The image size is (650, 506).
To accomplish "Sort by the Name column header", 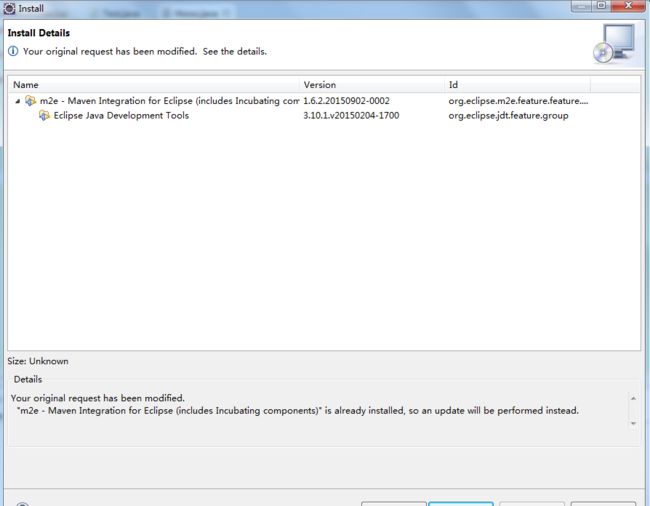I will [154, 85].
